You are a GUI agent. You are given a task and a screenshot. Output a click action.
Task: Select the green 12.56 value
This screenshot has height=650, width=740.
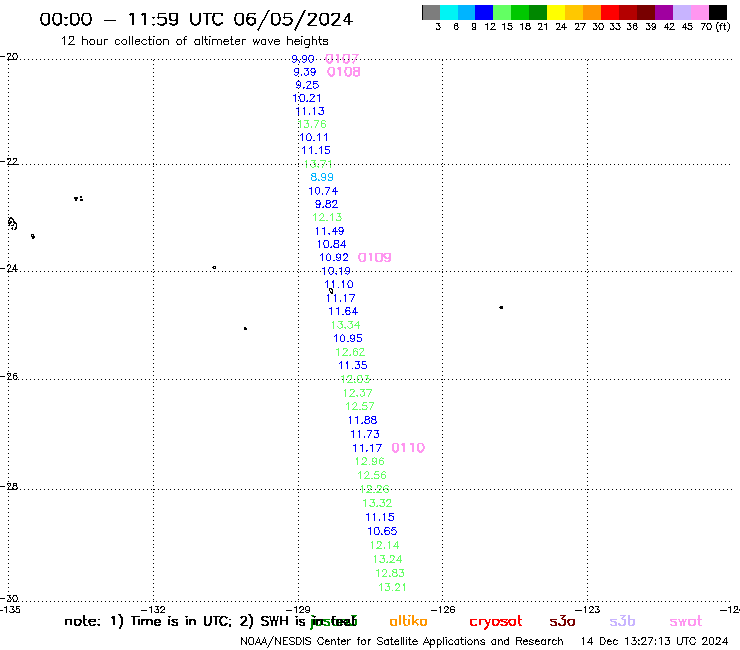[x=372, y=475]
